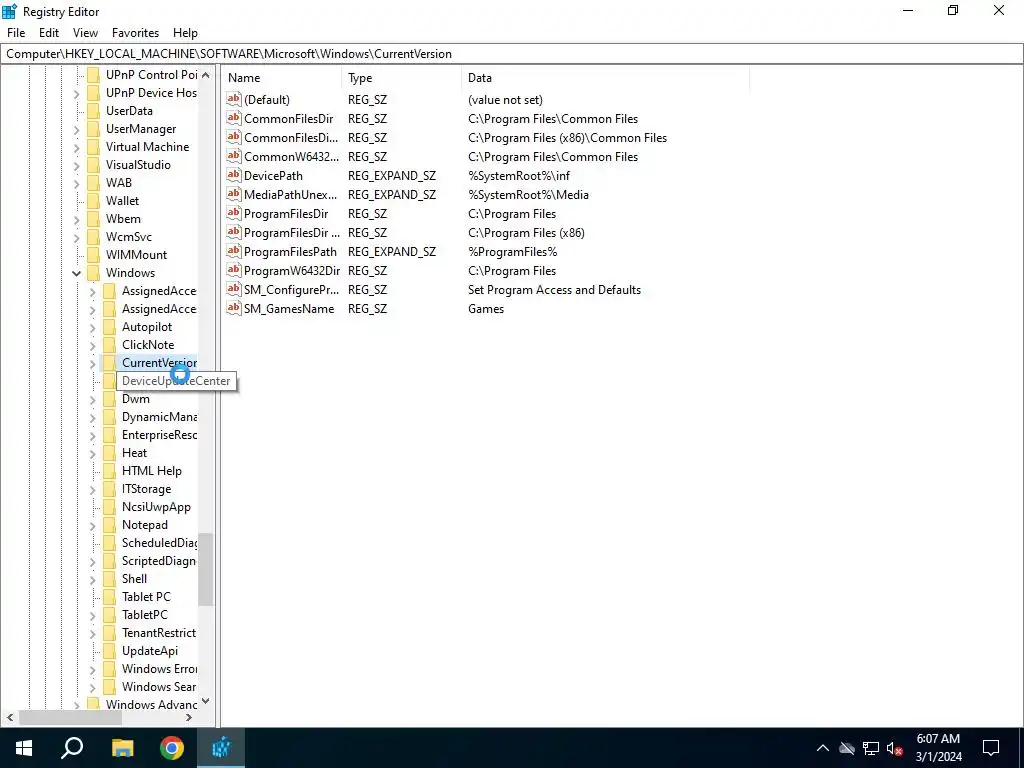The image size is (1024, 768).
Task: Open the notification Action Center
Action: [991, 748]
